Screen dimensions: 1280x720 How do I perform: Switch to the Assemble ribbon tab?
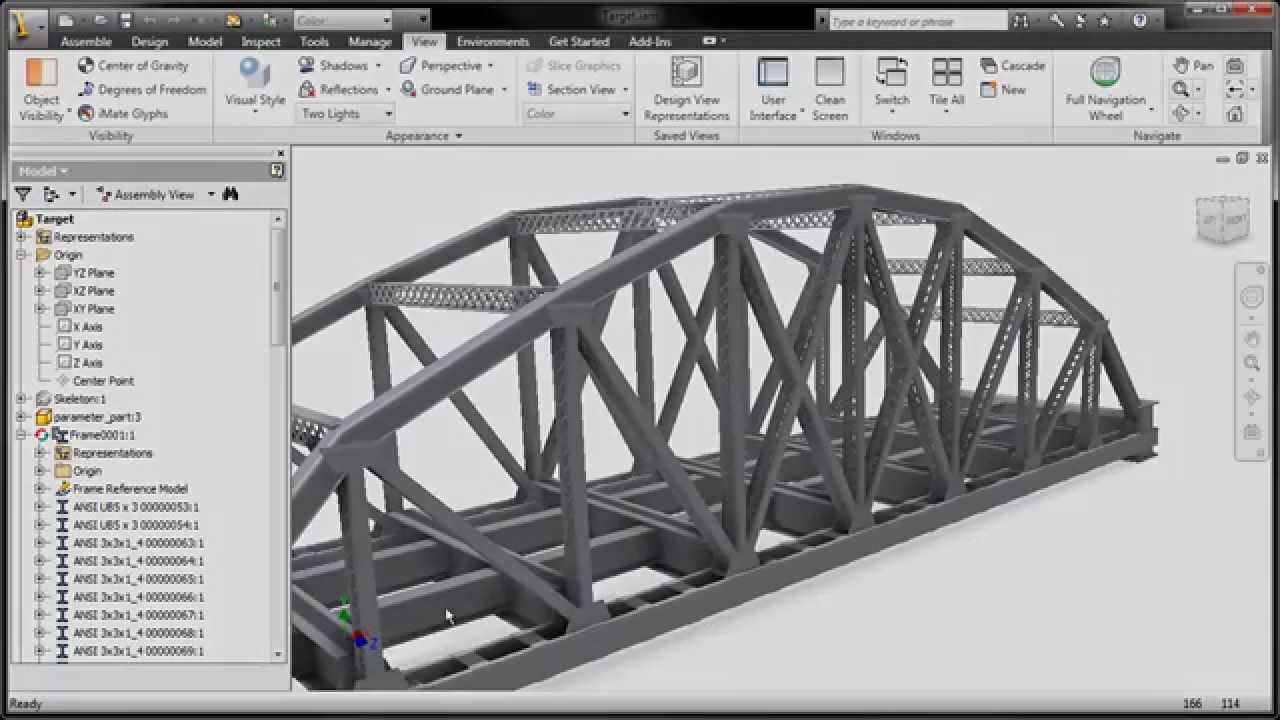(x=86, y=42)
